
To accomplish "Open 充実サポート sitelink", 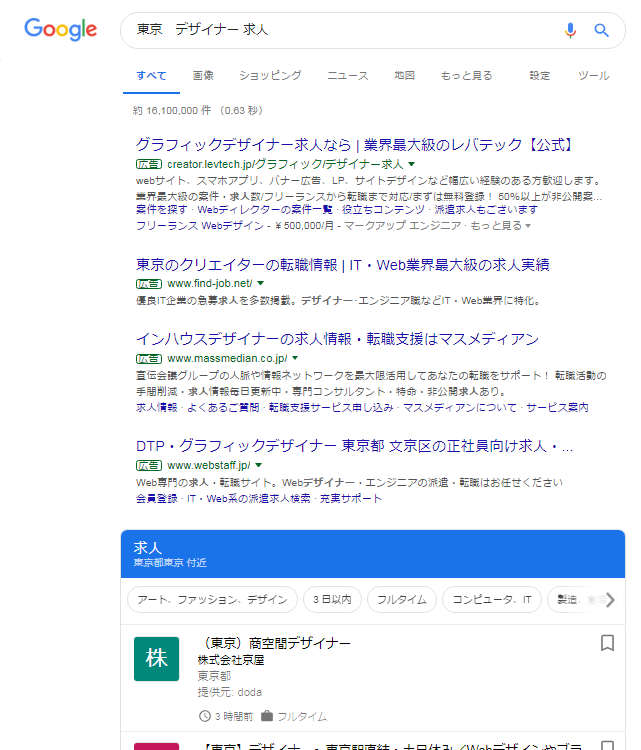I will click(351, 498).
